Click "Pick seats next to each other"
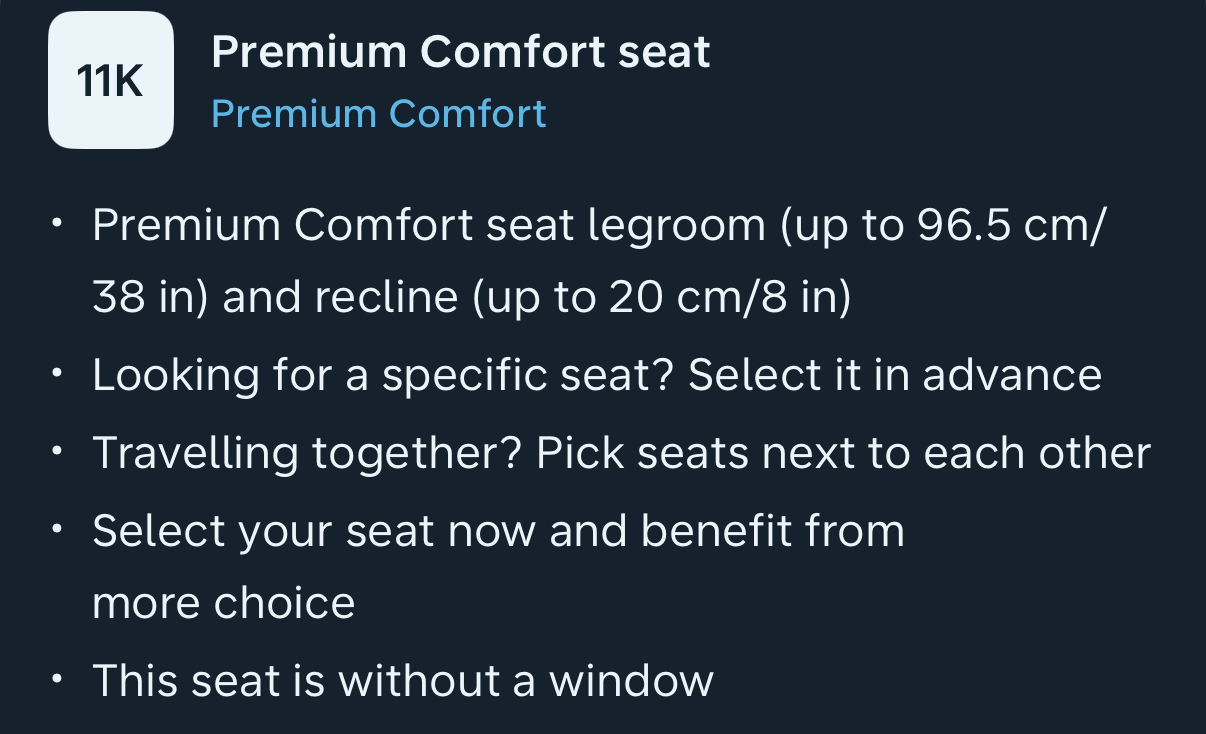This screenshot has height=734, width=1206. [x=843, y=453]
